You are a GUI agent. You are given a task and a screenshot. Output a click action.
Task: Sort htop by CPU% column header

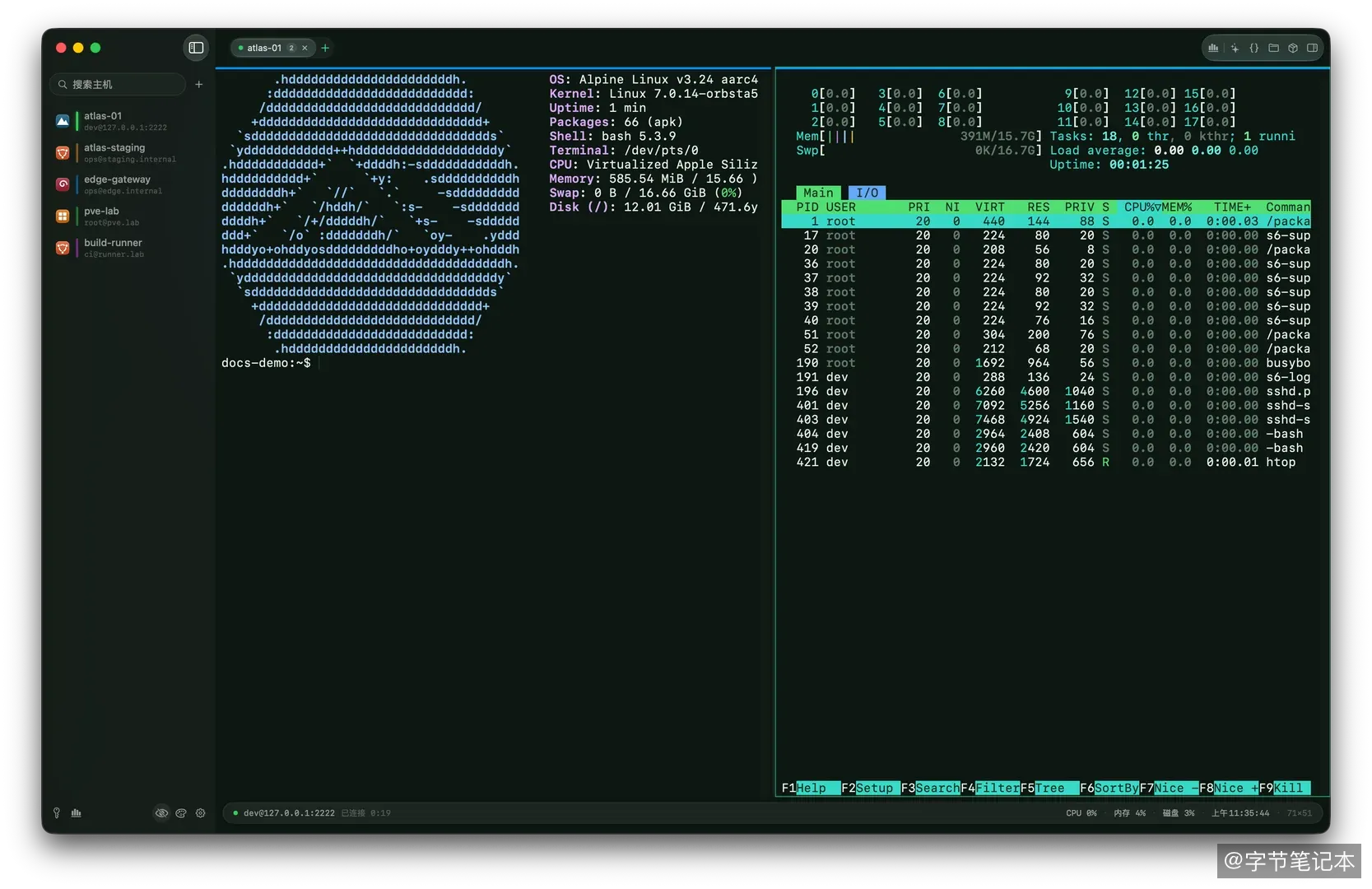coord(1142,207)
